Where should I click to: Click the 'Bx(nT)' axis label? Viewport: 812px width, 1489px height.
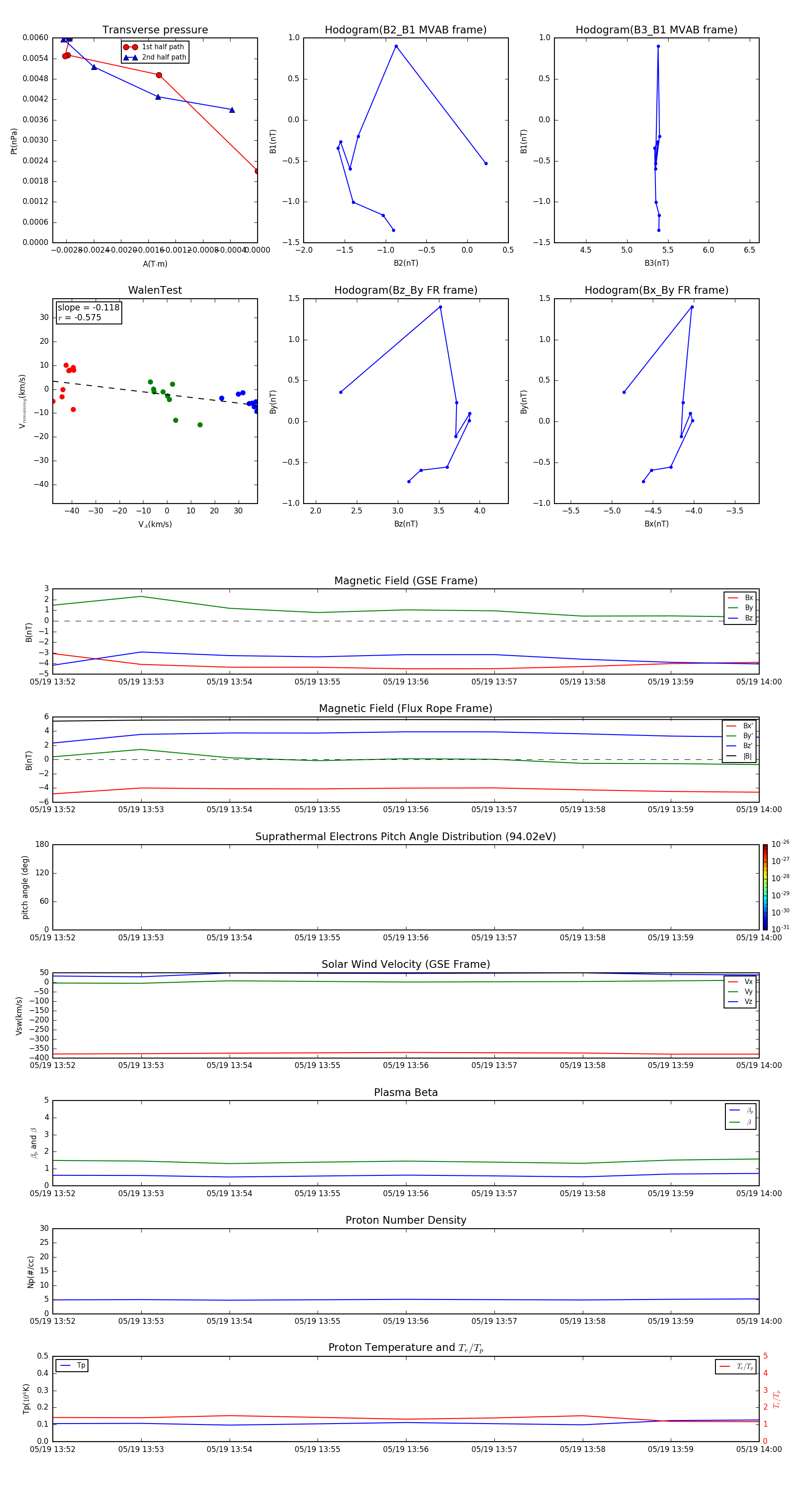(656, 524)
